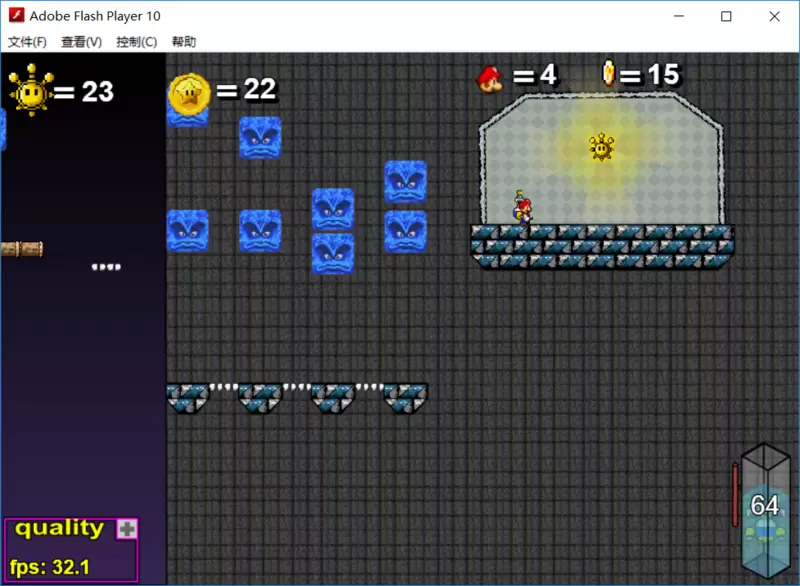
Task: Click the Shine Sprite counter icon in the HUD
Action: (x=31, y=91)
